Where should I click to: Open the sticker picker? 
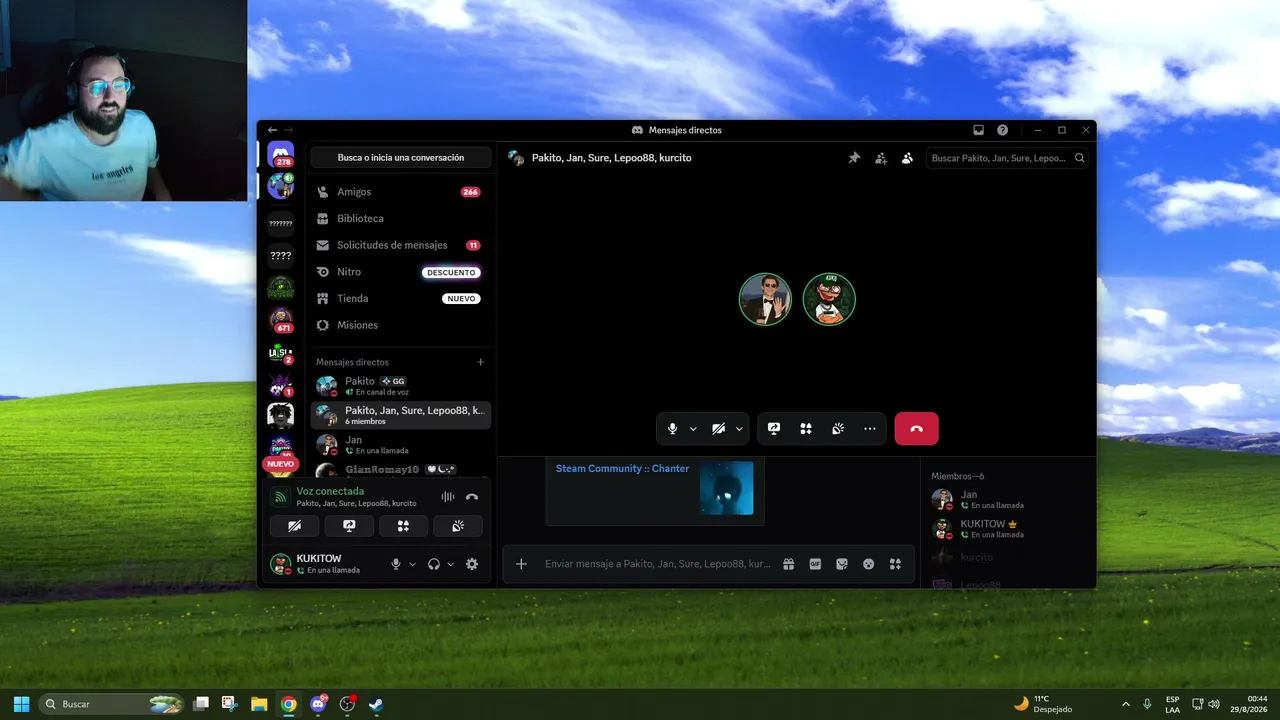click(842, 564)
